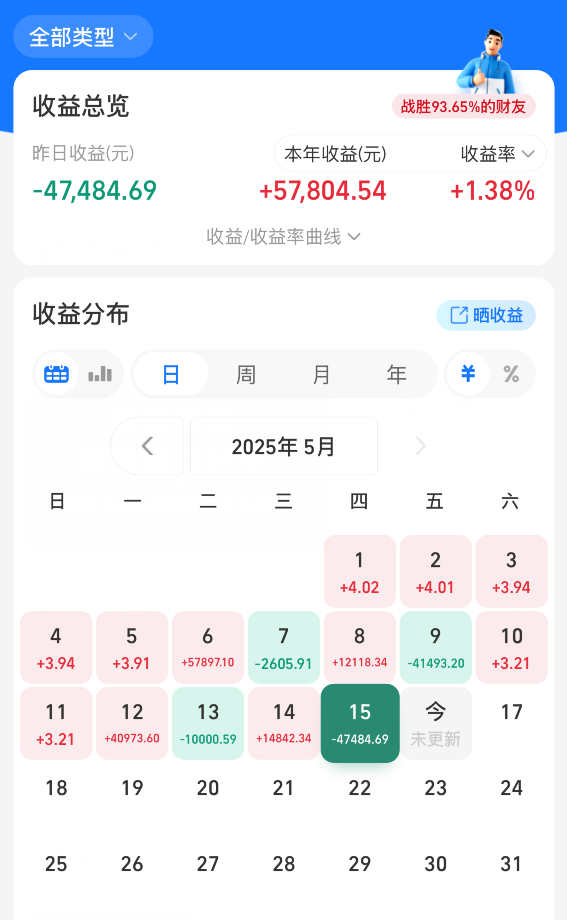Open the 2025年5月 month picker
The width and height of the screenshot is (567, 920).
click(284, 446)
